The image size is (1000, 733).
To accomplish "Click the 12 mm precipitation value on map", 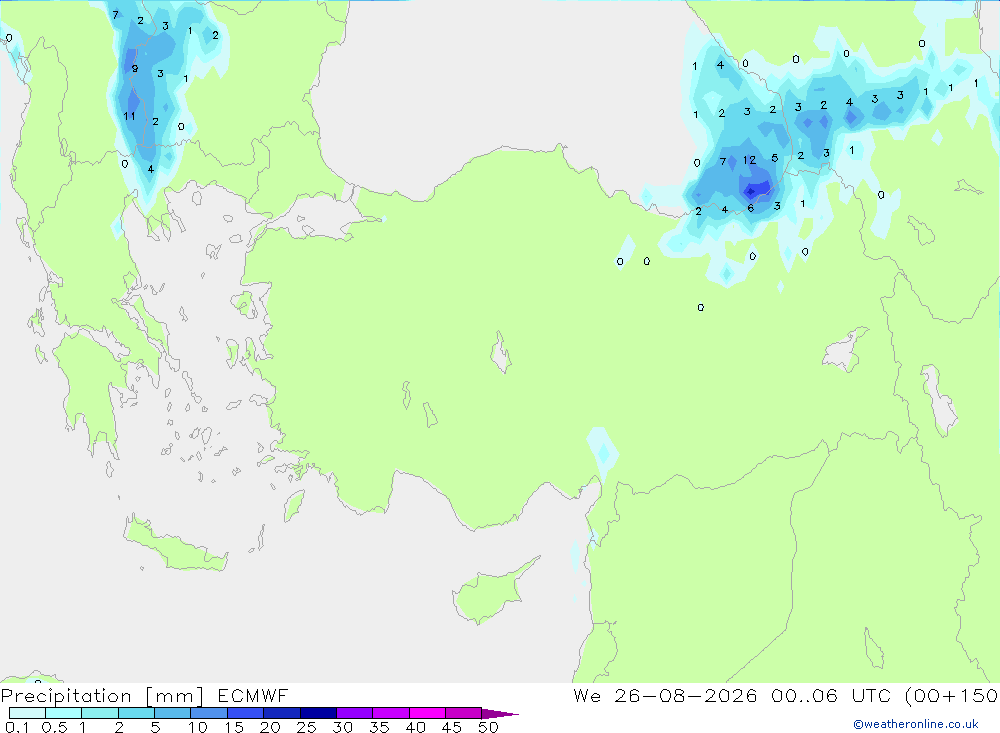I will (749, 160).
